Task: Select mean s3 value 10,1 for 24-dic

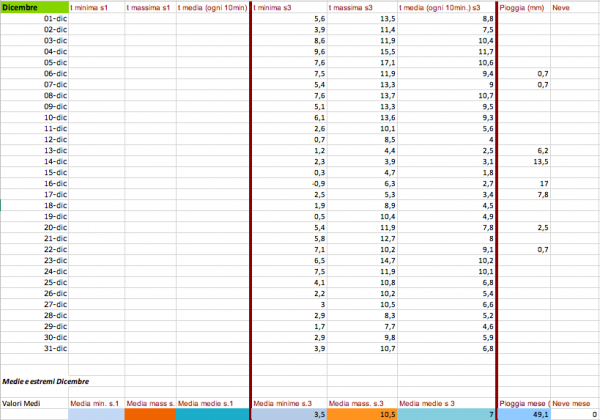Action: [446, 271]
